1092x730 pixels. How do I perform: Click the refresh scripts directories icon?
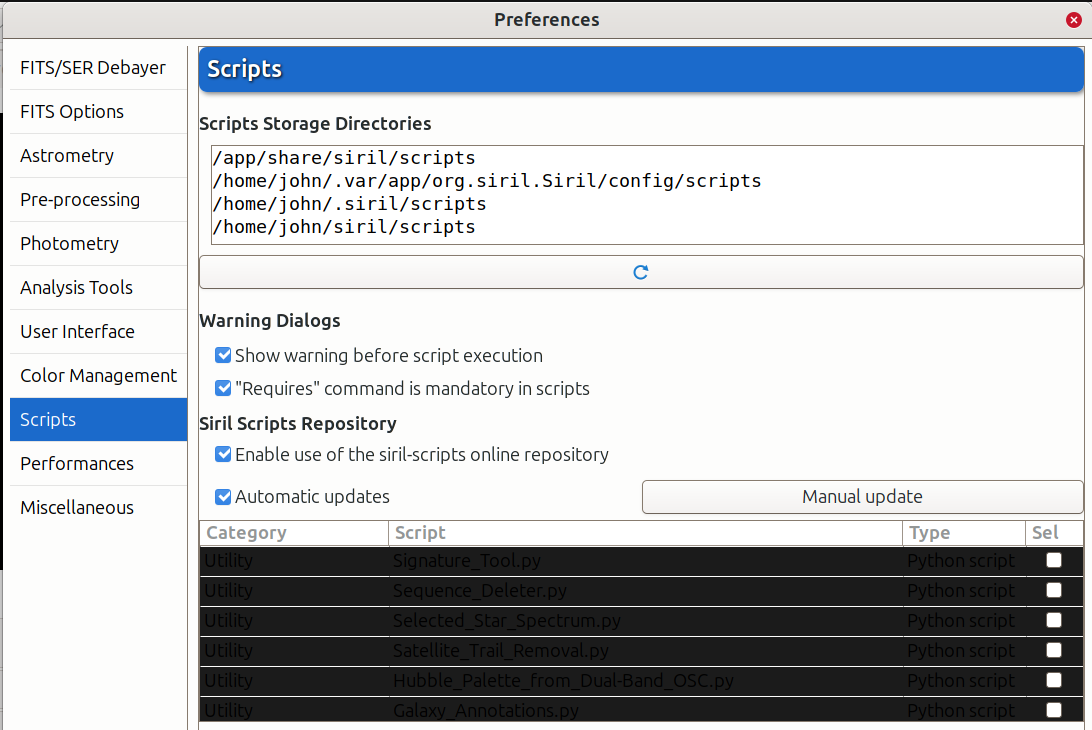[641, 272]
